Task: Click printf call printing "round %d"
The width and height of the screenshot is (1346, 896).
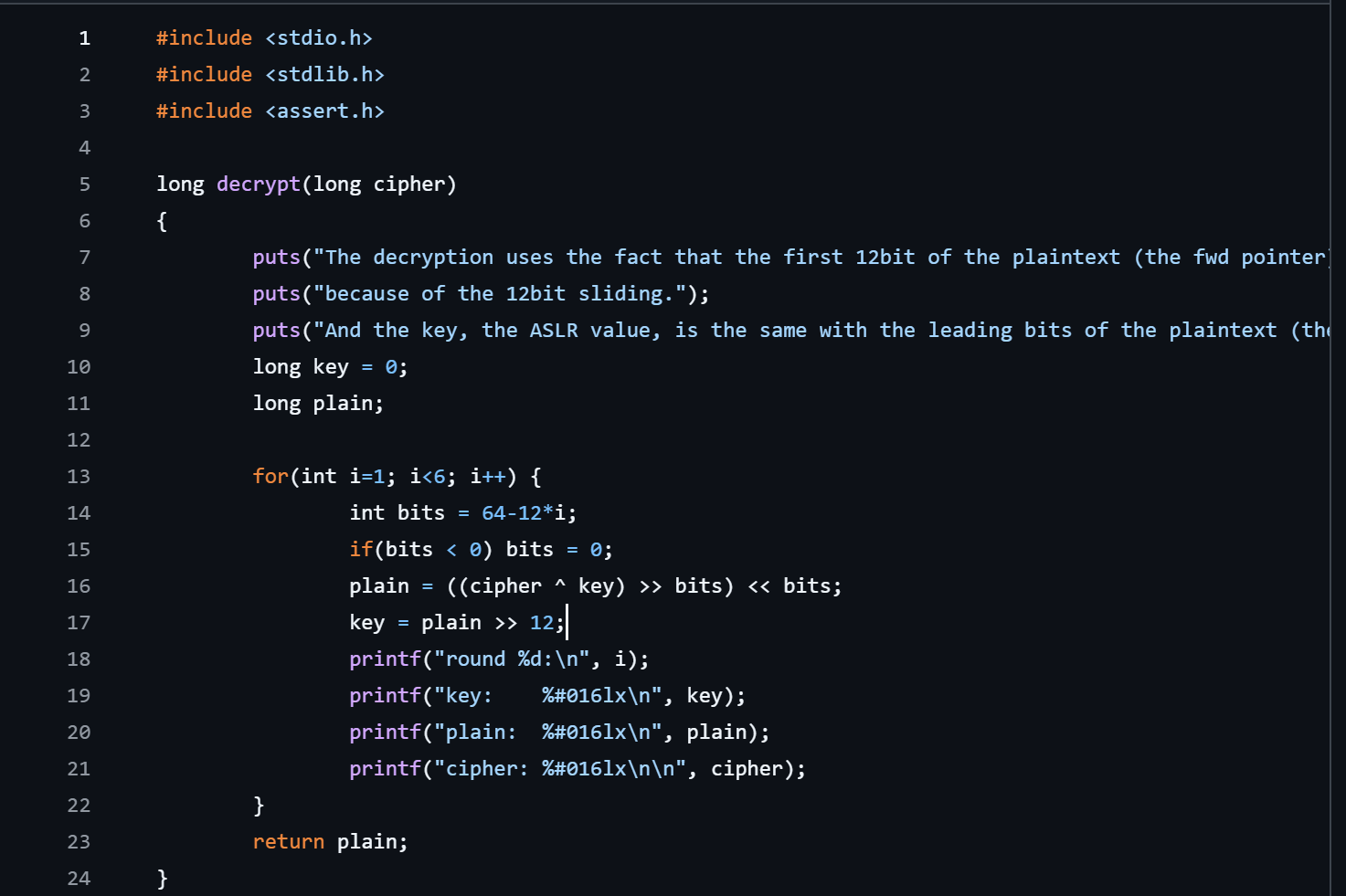Action: click(x=385, y=659)
